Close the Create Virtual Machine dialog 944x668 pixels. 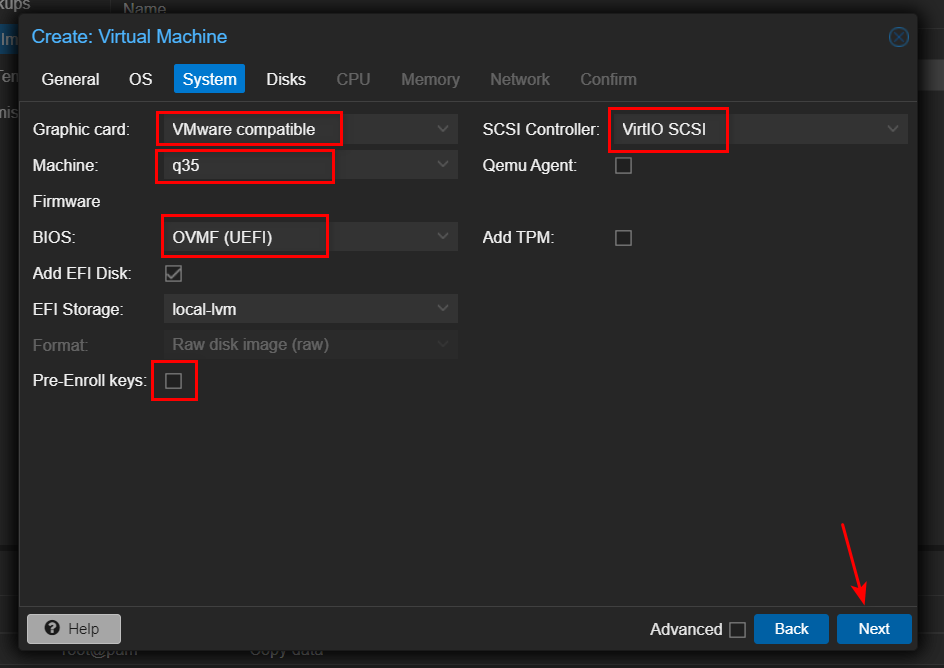click(898, 38)
